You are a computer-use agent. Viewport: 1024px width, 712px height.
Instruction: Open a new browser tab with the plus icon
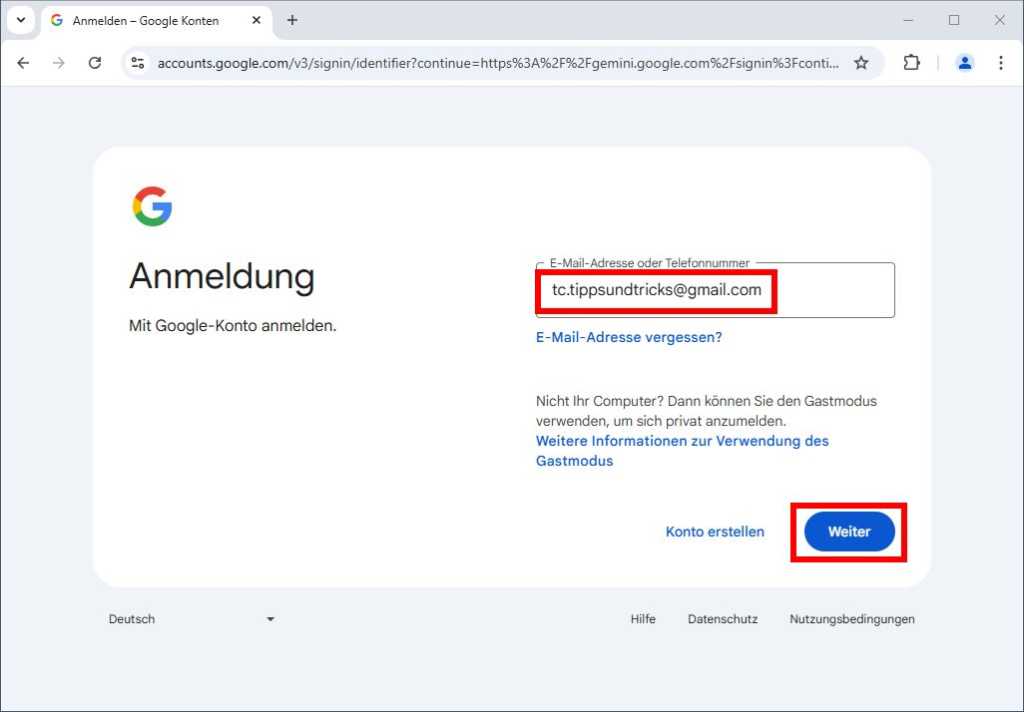click(x=291, y=20)
